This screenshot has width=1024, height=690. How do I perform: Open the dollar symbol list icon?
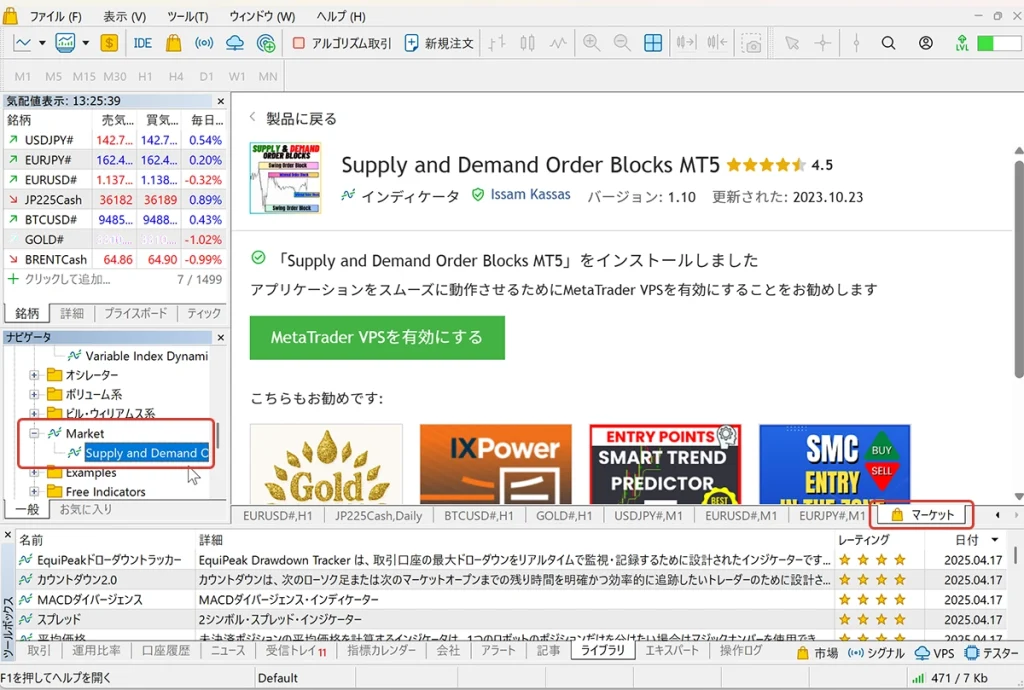tap(109, 43)
